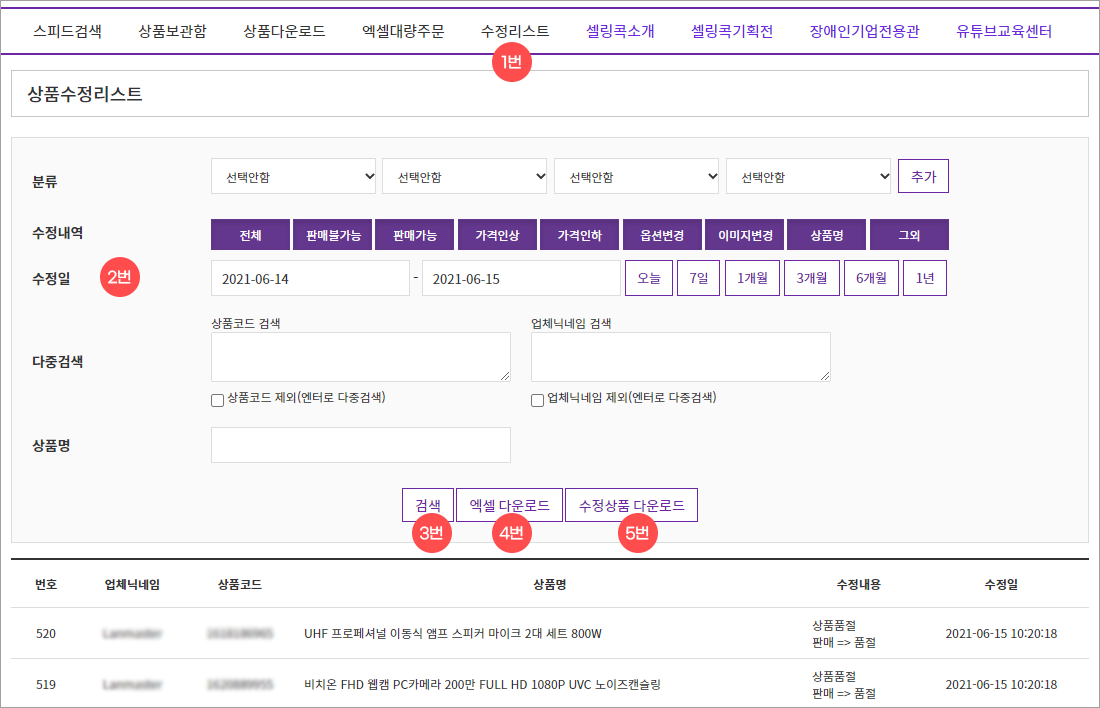The height and width of the screenshot is (708, 1100).
Task: Click the 검색 search button
Action: pyautogui.click(x=428, y=504)
